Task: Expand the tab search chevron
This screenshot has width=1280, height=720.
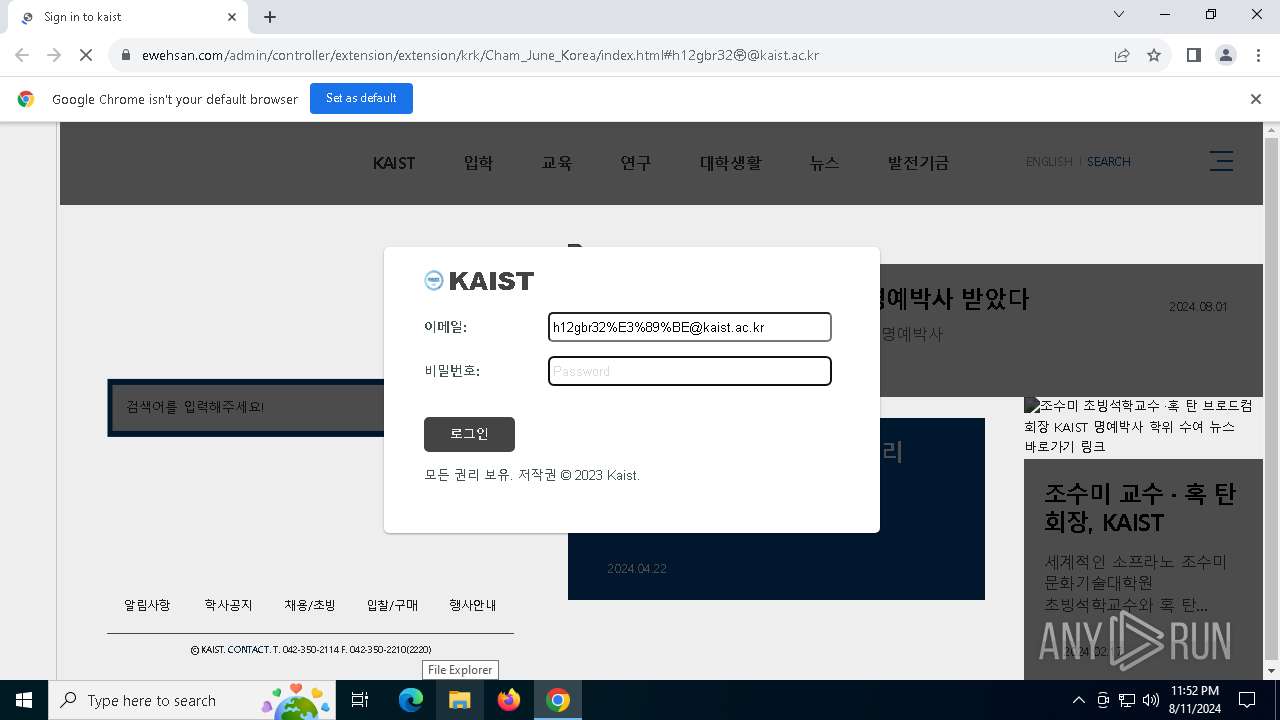Action: 1119,15
